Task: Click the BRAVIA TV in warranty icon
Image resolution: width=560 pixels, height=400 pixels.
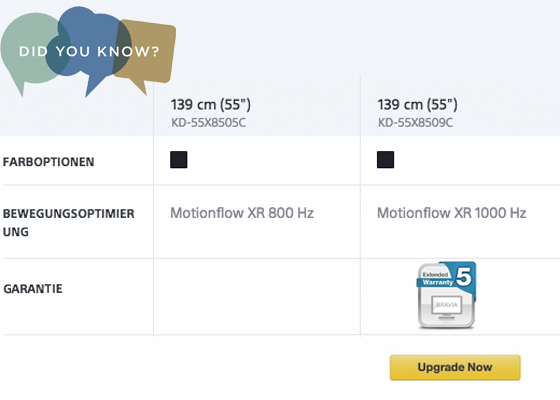Action: point(446,308)
